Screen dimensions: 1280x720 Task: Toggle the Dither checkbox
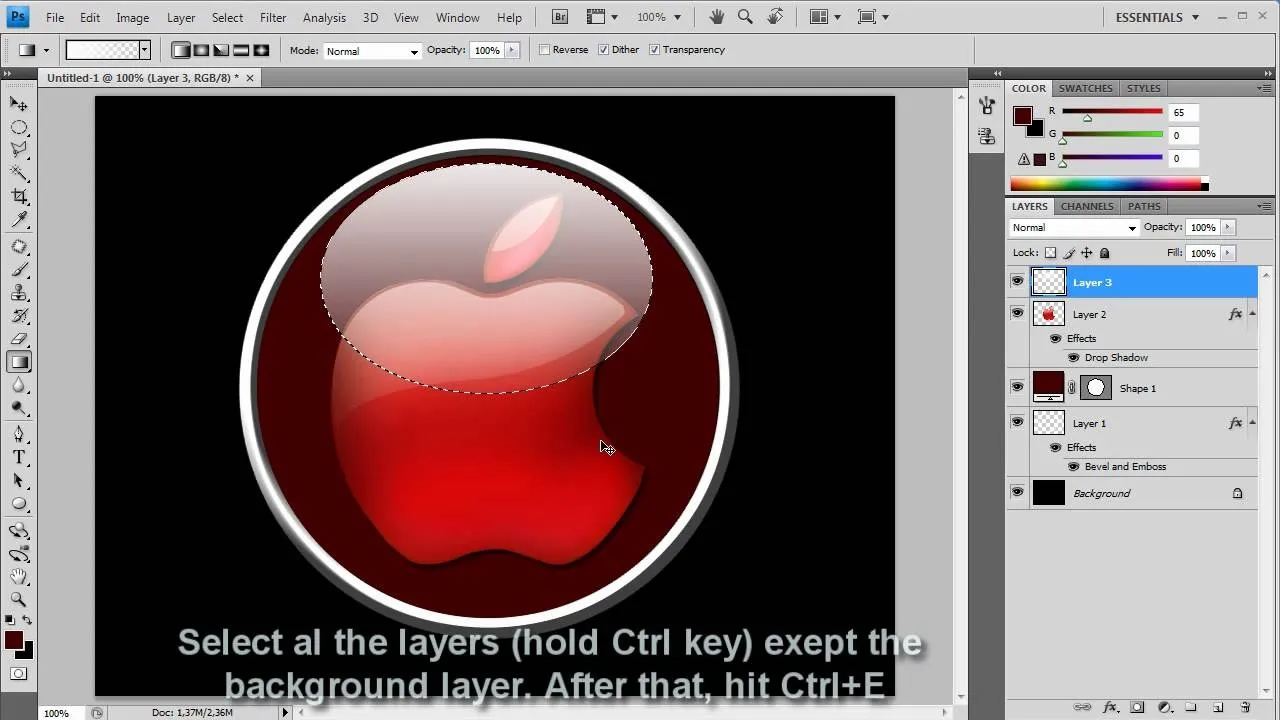[602, 50]
